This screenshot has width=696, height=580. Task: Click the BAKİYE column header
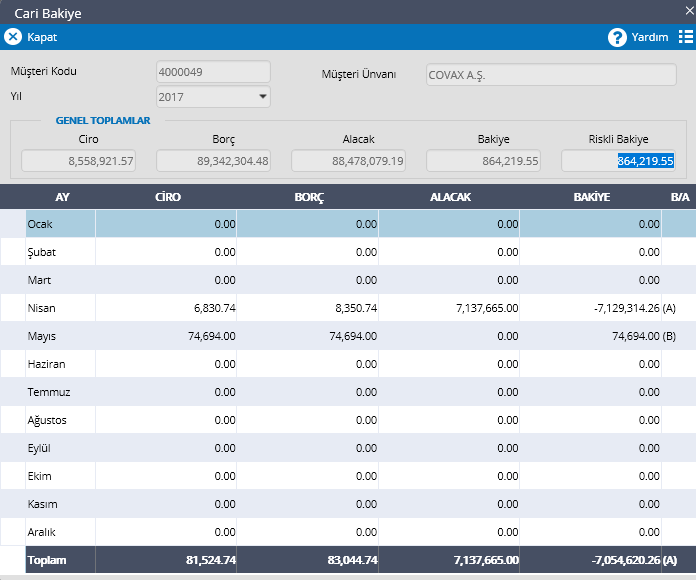tap(591, 197)
